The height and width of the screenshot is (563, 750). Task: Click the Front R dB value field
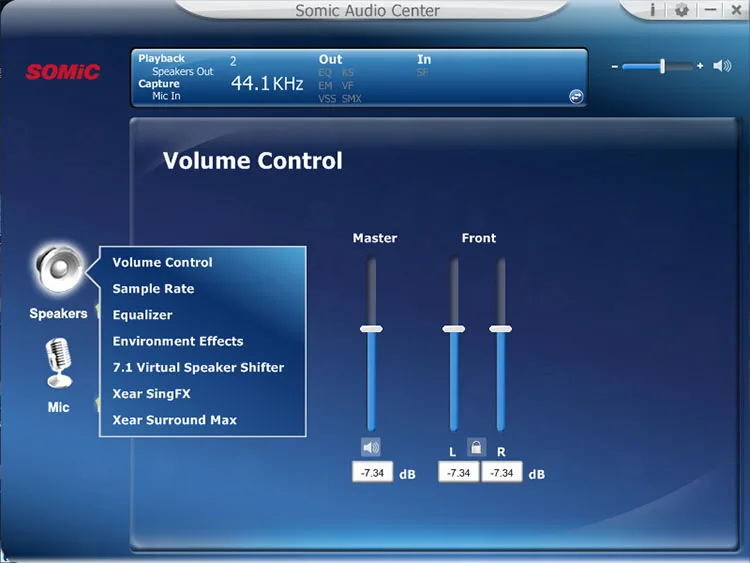(x=502, y=473)
